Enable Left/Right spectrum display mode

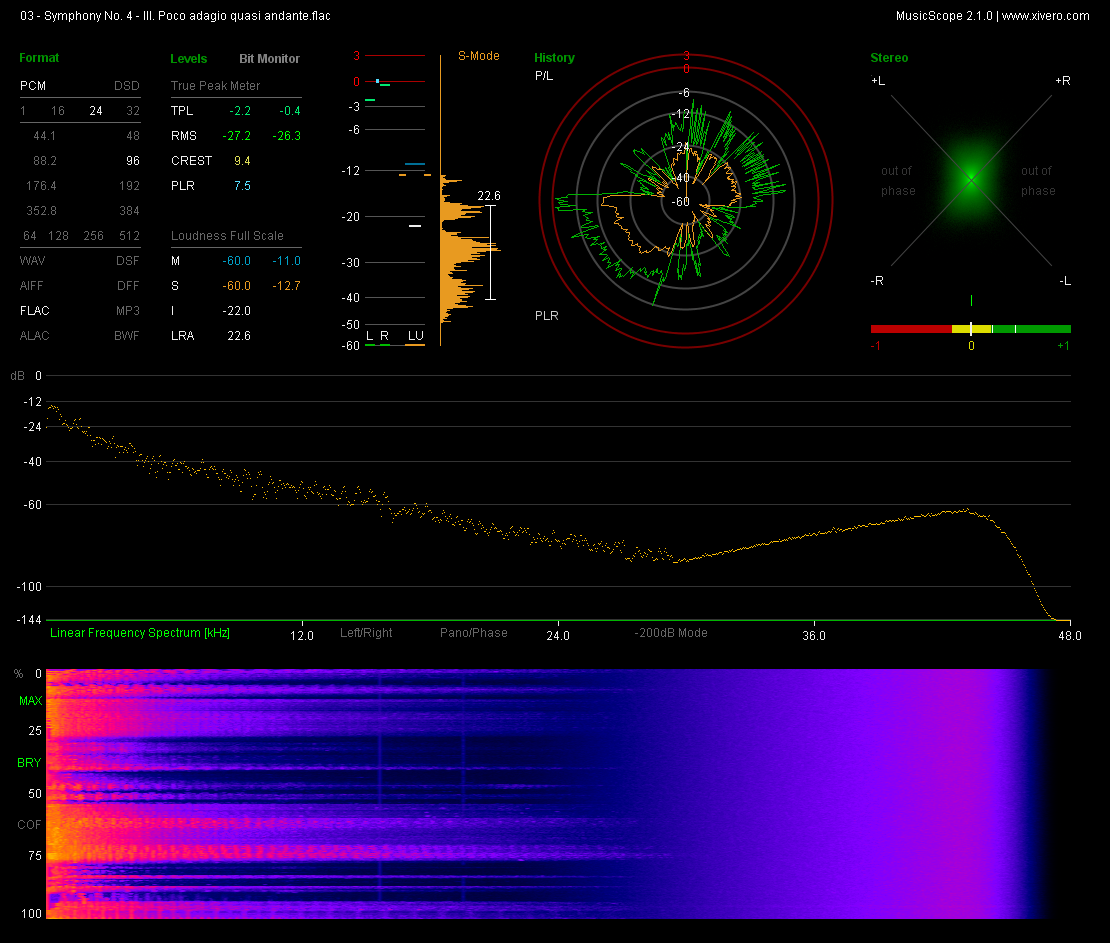(x=366, y=633)
